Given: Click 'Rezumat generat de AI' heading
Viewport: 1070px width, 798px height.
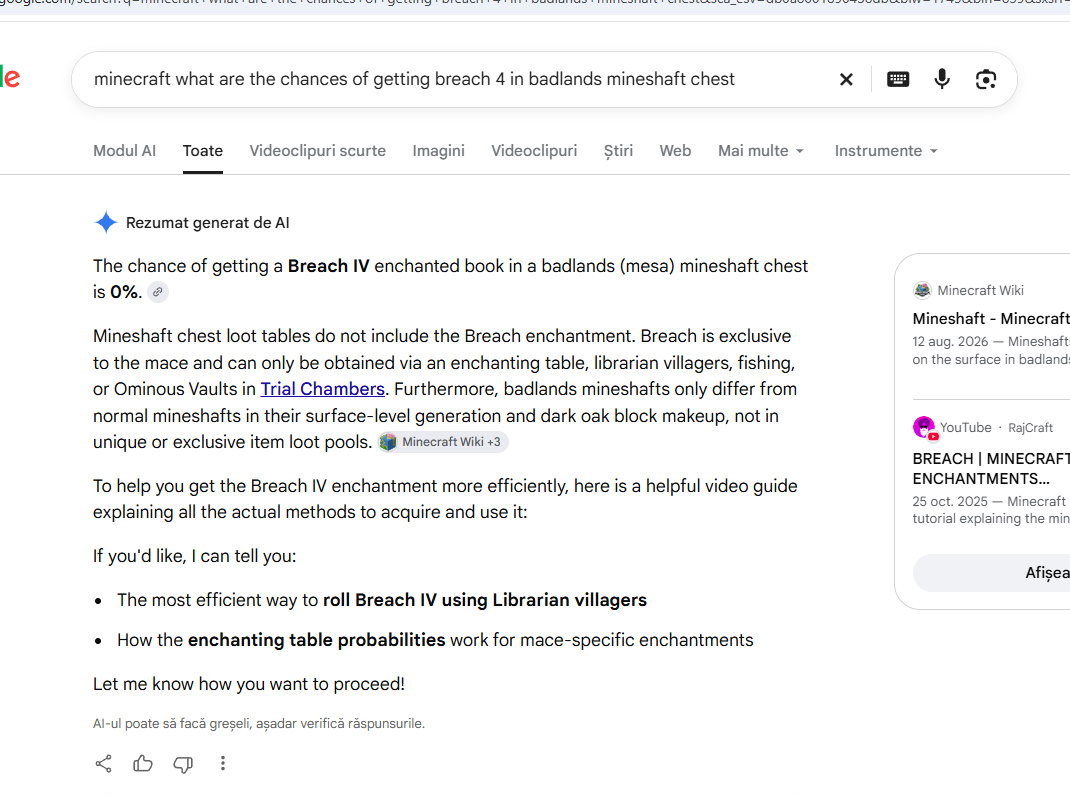Looking at the screenshot, I should pos(207,223).
